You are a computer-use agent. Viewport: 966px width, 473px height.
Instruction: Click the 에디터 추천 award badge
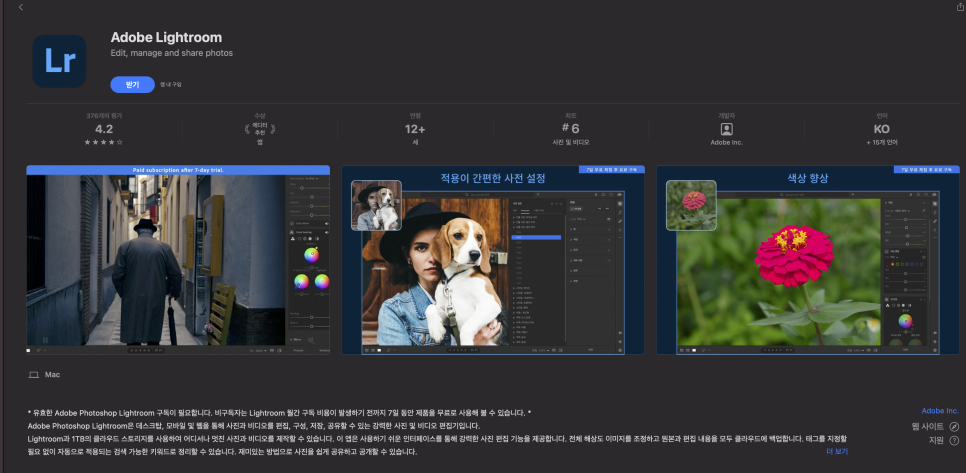[x=259, y=129]
